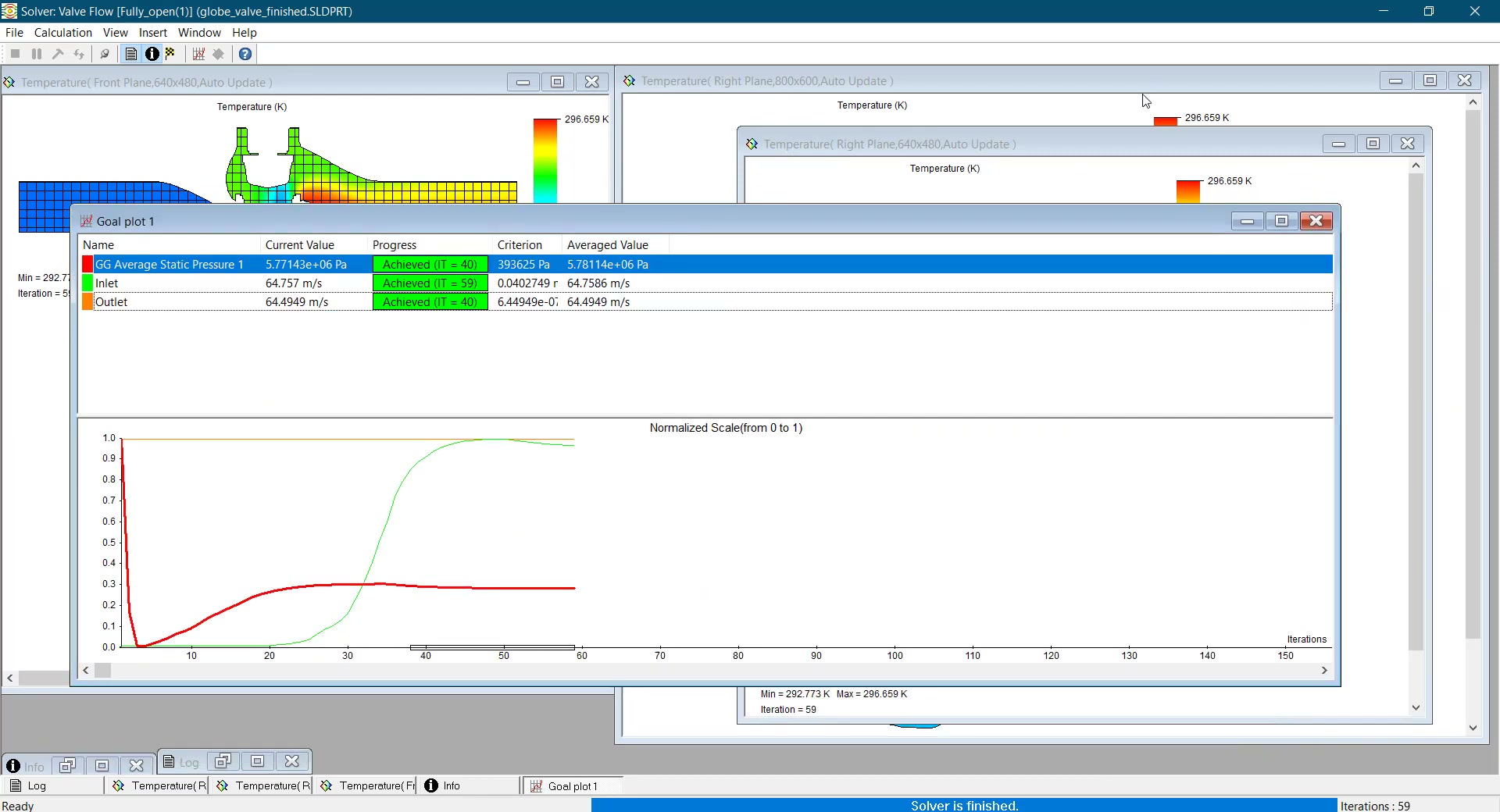The height and width of the screenshot is (812, 1500).
Task: Close the minimized Info window
Action: [136, 766]
